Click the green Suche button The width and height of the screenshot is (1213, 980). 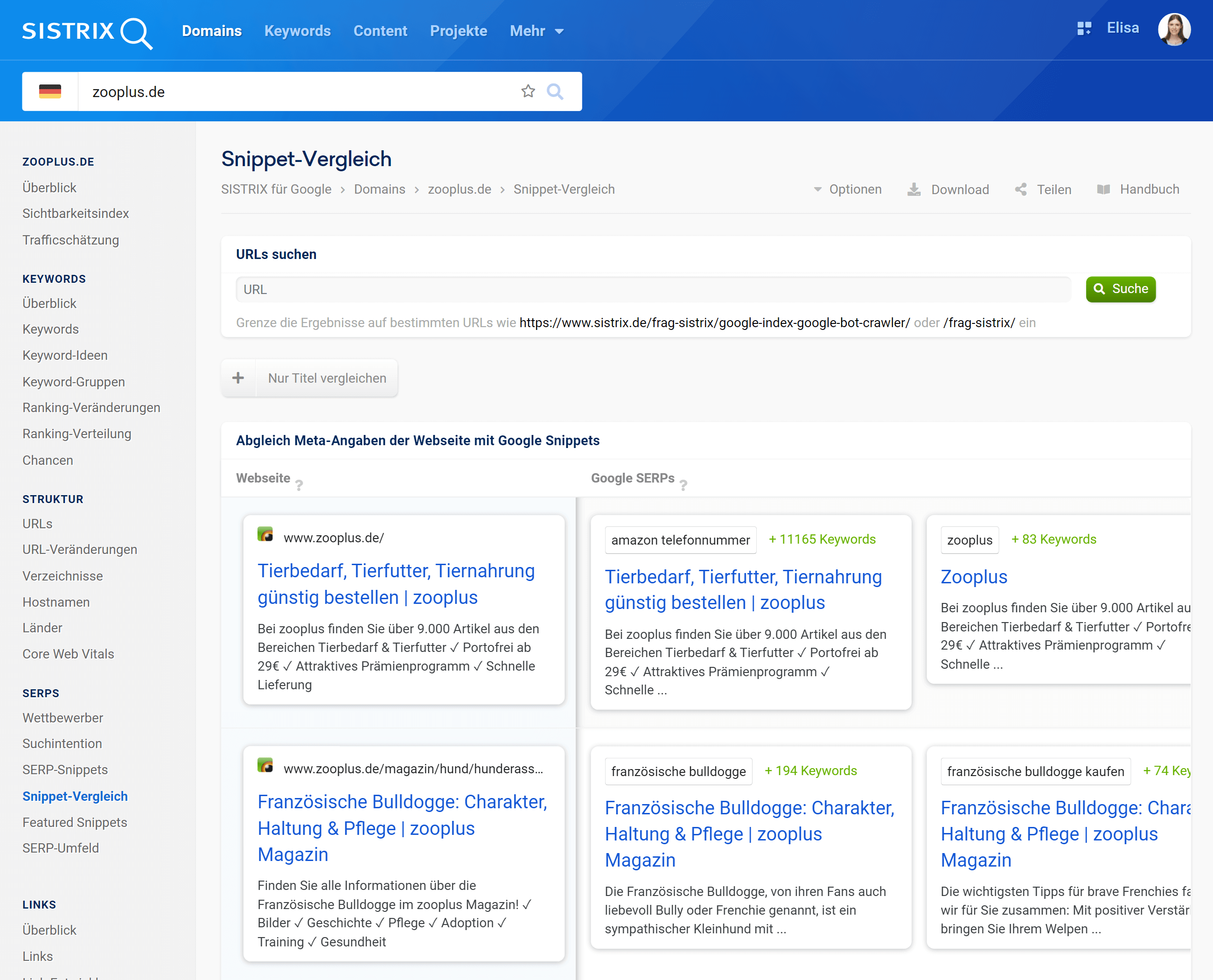(1121, 289)
